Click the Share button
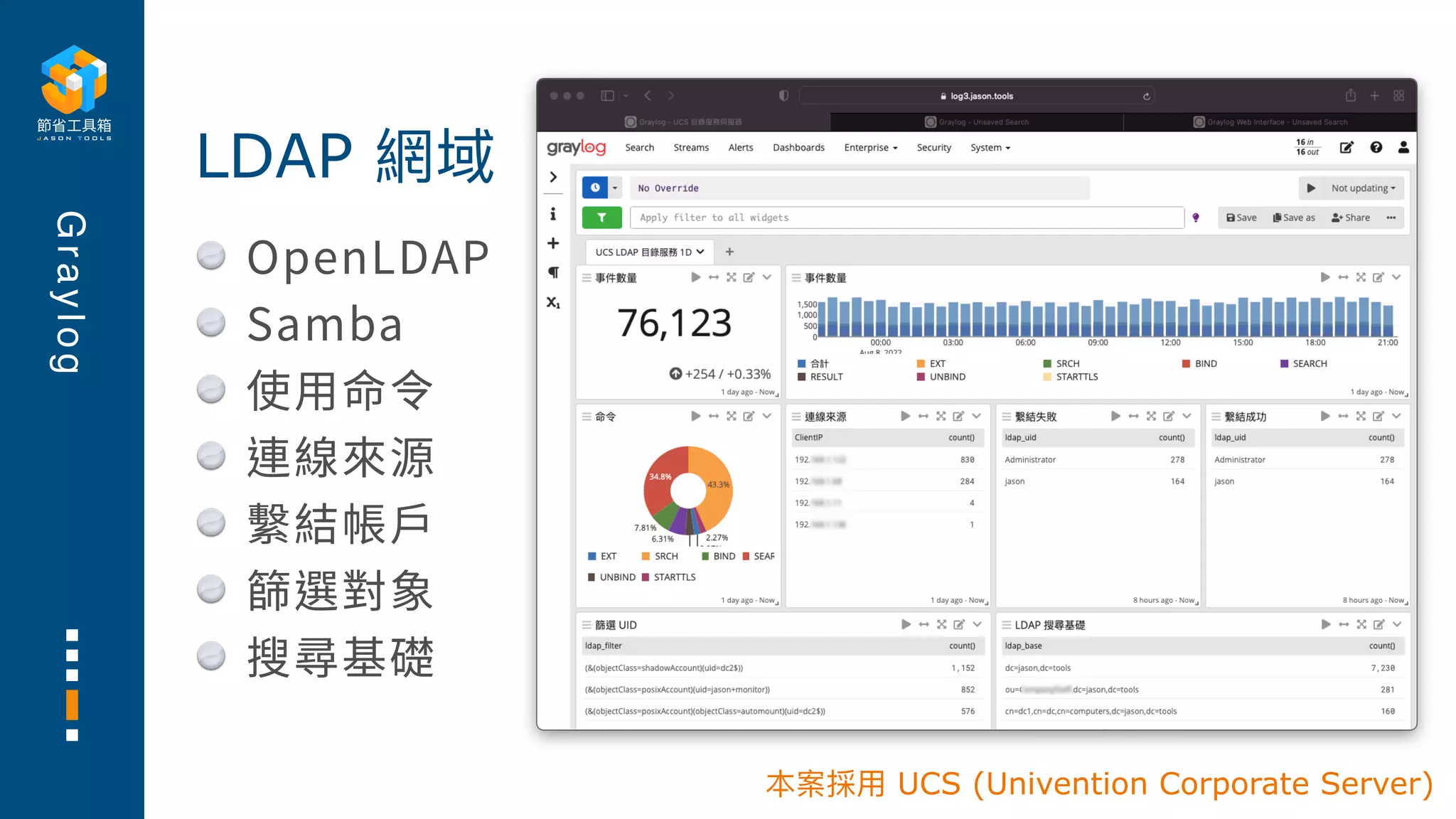This screenshot has height=819, width=1456. point(1351,218)
